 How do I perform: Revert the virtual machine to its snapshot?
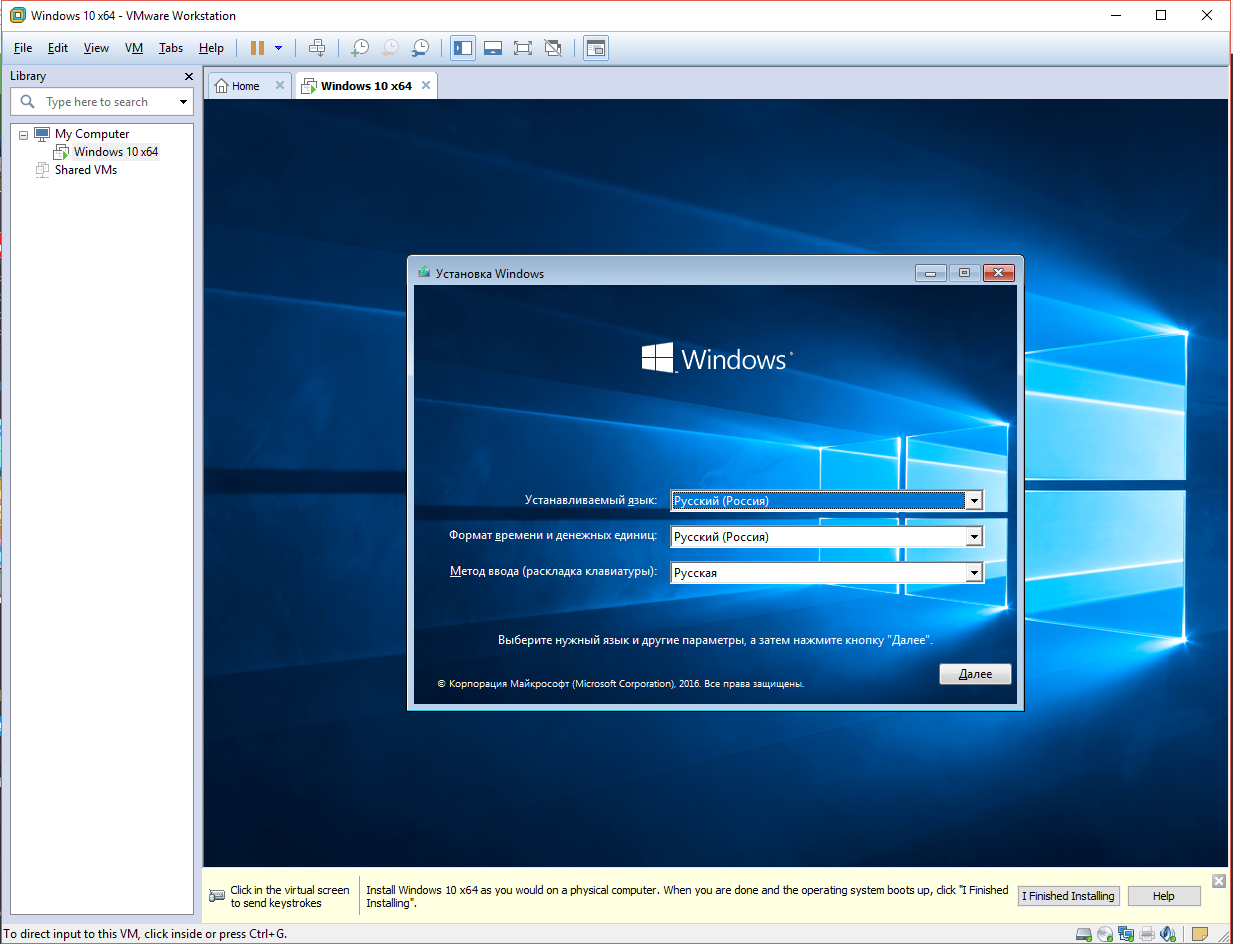pyautogui.click(x=390, y=48)
